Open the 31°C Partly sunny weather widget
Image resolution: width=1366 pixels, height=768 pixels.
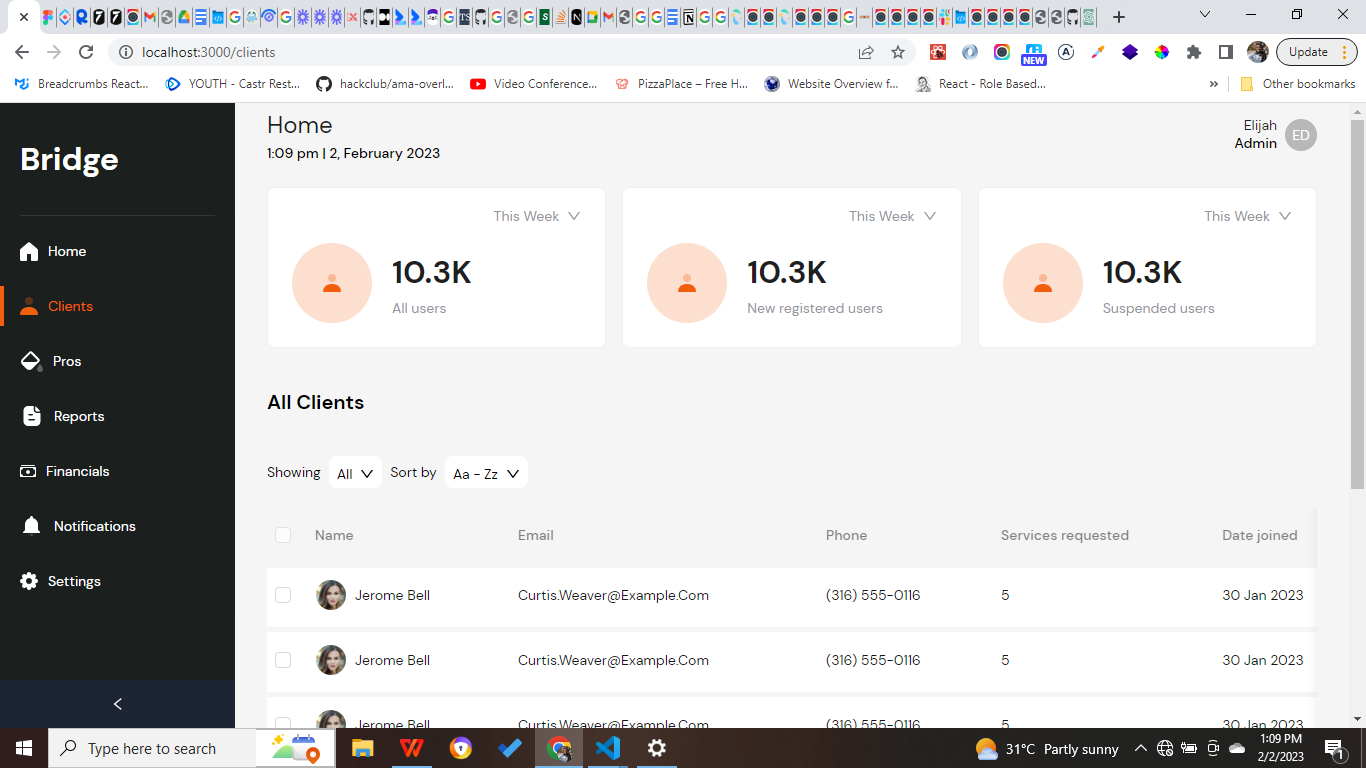coord(1047,749)
